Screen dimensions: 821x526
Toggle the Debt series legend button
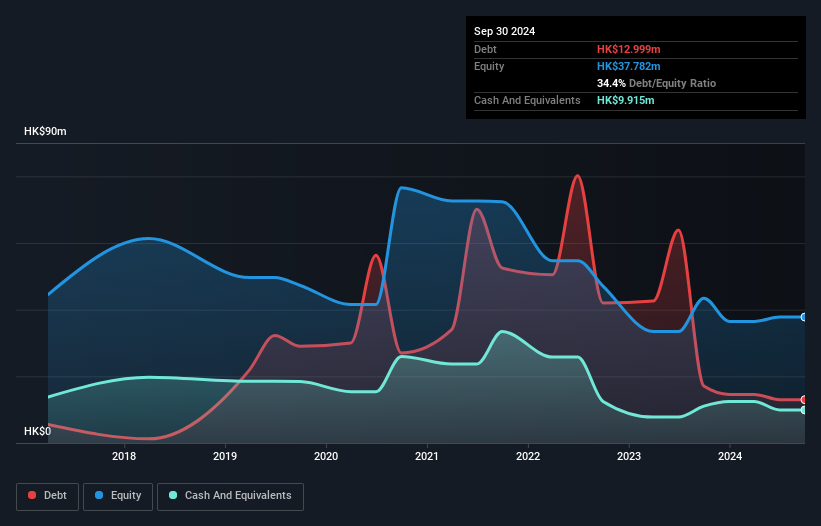(48, 496)
